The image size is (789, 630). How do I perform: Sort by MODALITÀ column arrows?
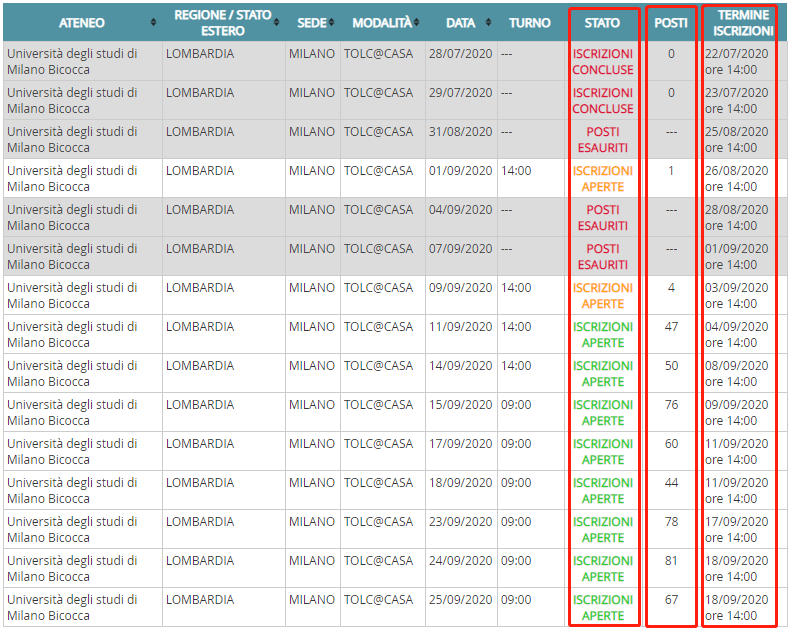pyautogui.click(x=417, y=23)
